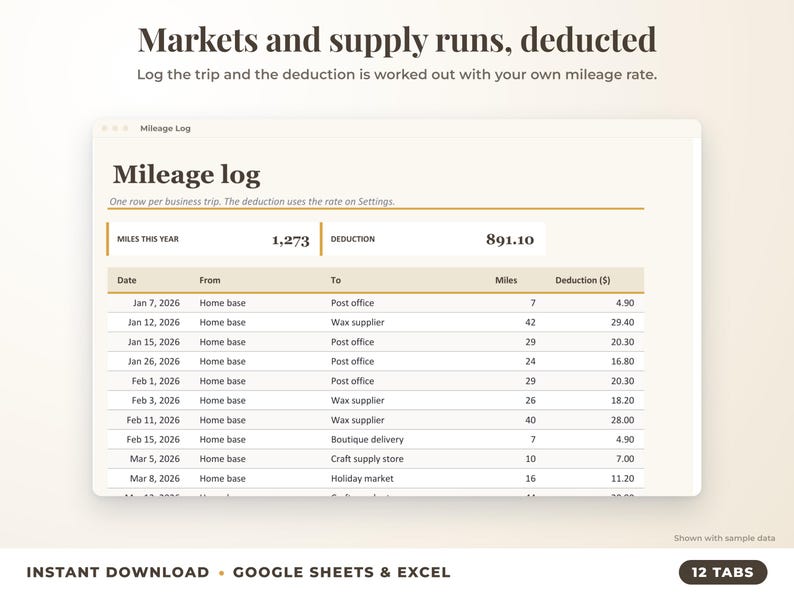Click the 'One row per business trip' subtitle
This screenshot has width=794, height=596.
pos(252,202)
